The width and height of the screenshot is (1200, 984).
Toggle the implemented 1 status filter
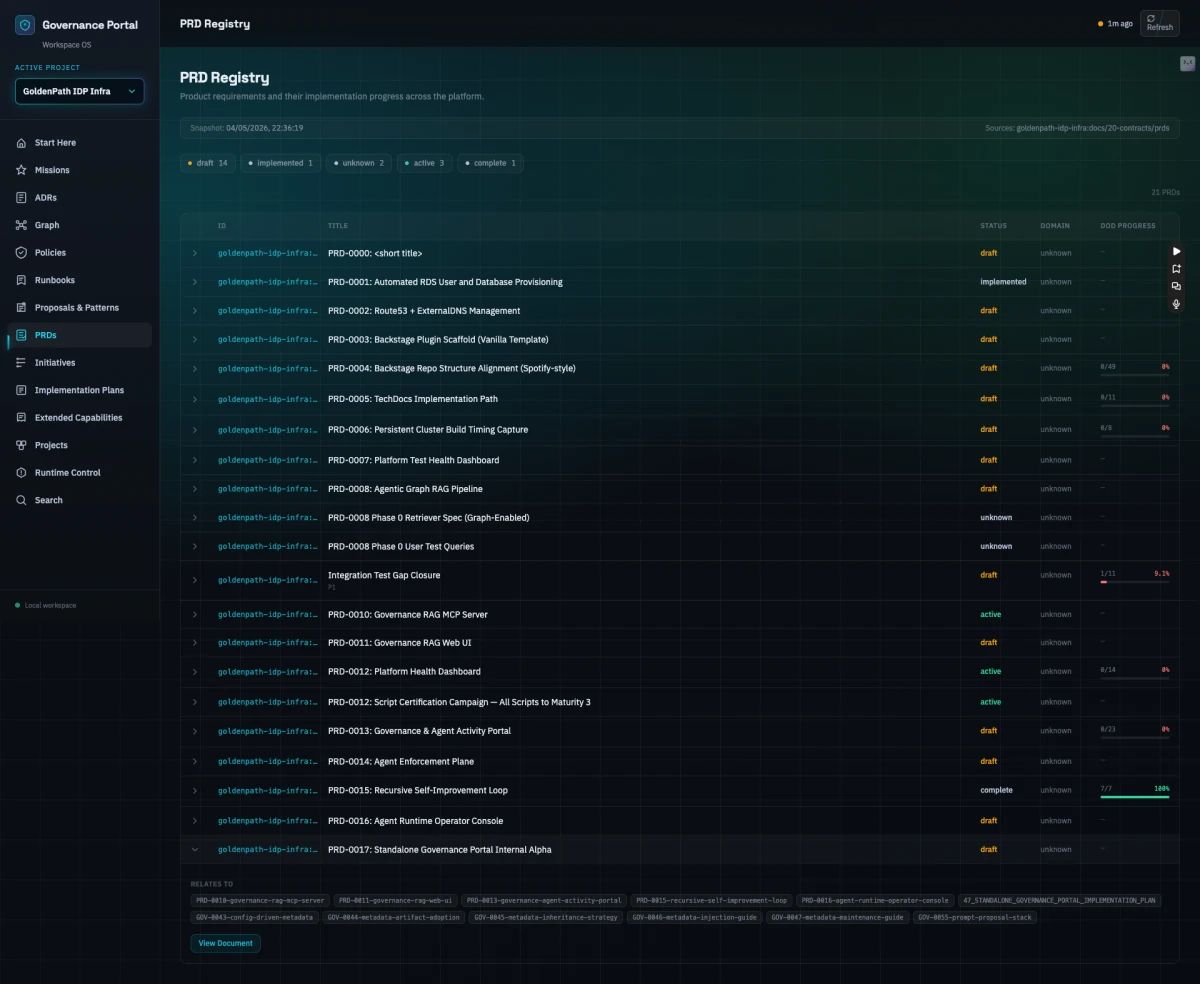(x=281, y=163)
